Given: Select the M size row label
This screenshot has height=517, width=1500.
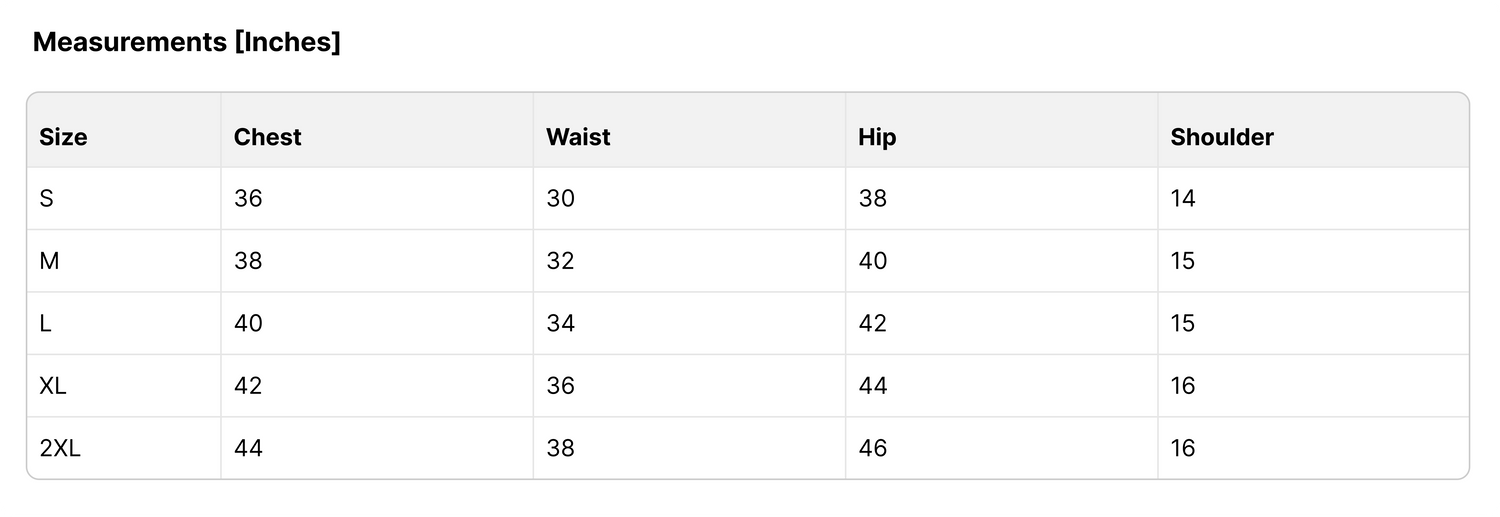Looking at the screenshot, I should [x=49, y=261].
